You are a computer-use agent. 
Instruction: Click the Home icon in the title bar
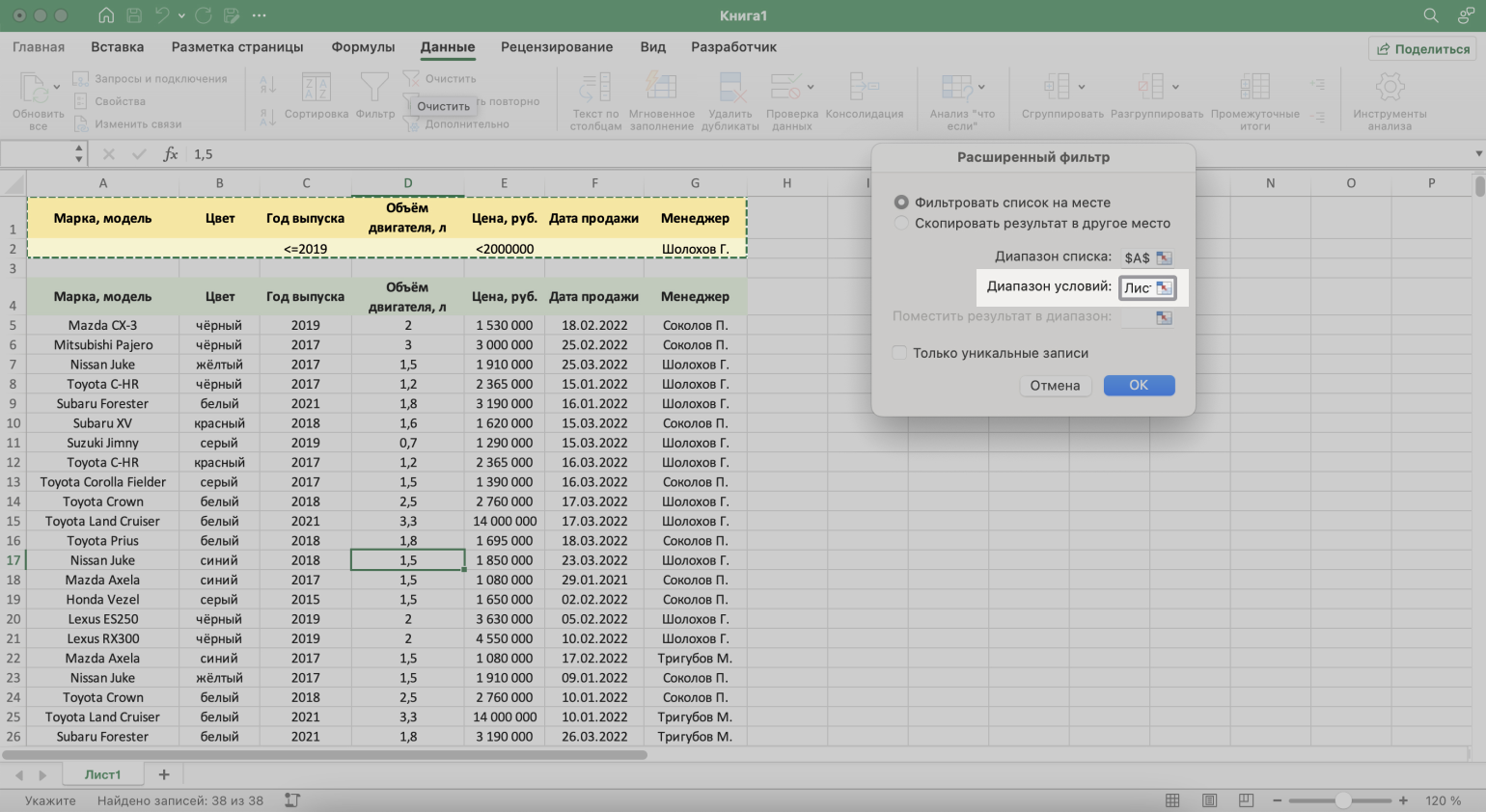[106, 15]
